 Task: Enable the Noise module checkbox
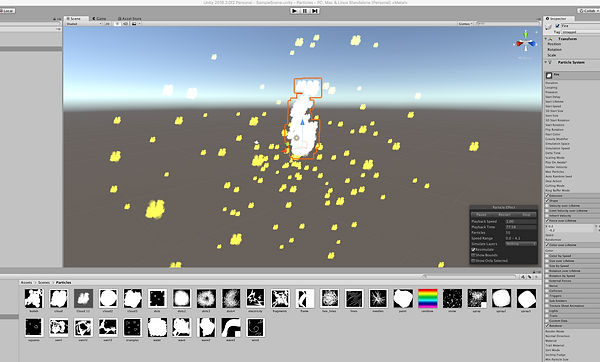pyautogui.click(x=547, y=285)
